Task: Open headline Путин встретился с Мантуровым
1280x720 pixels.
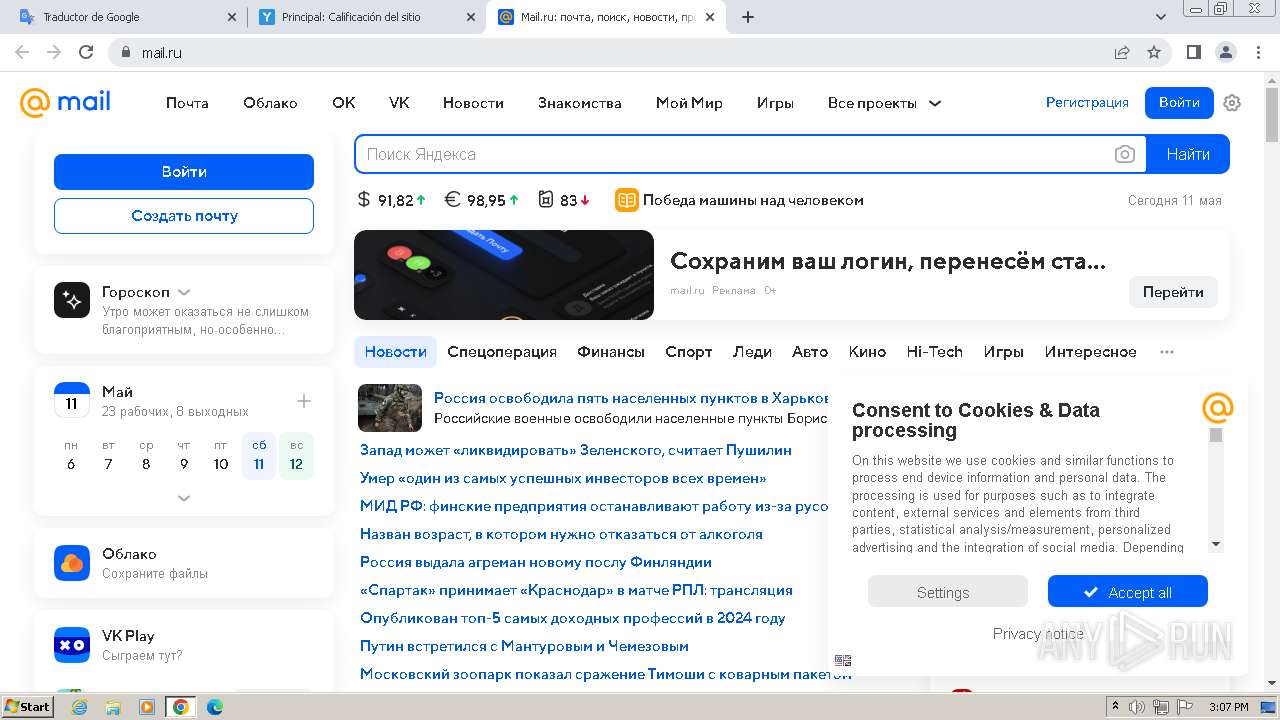Action: [x=524, y=646]
